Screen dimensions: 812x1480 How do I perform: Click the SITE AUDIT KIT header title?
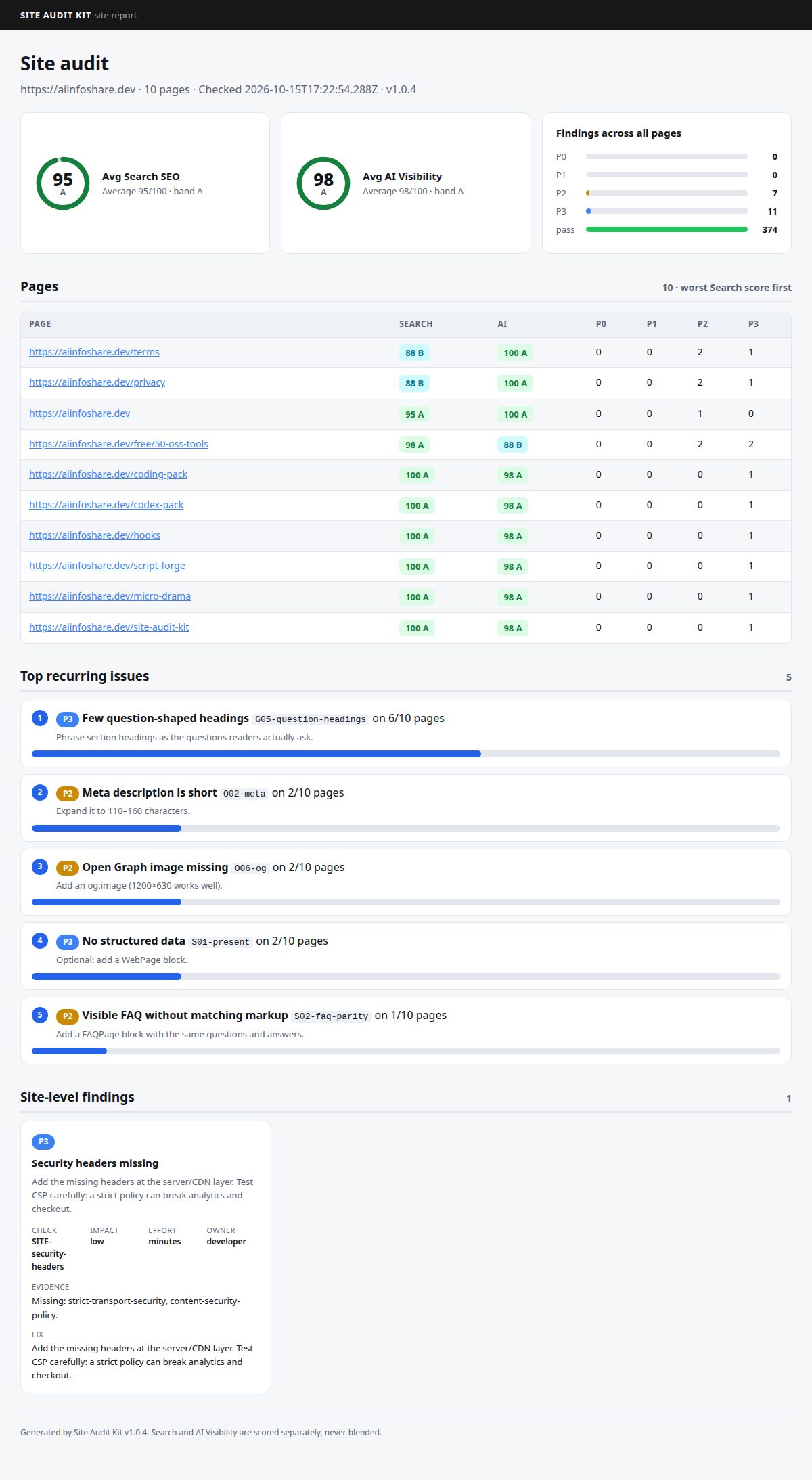pos(55,15)
